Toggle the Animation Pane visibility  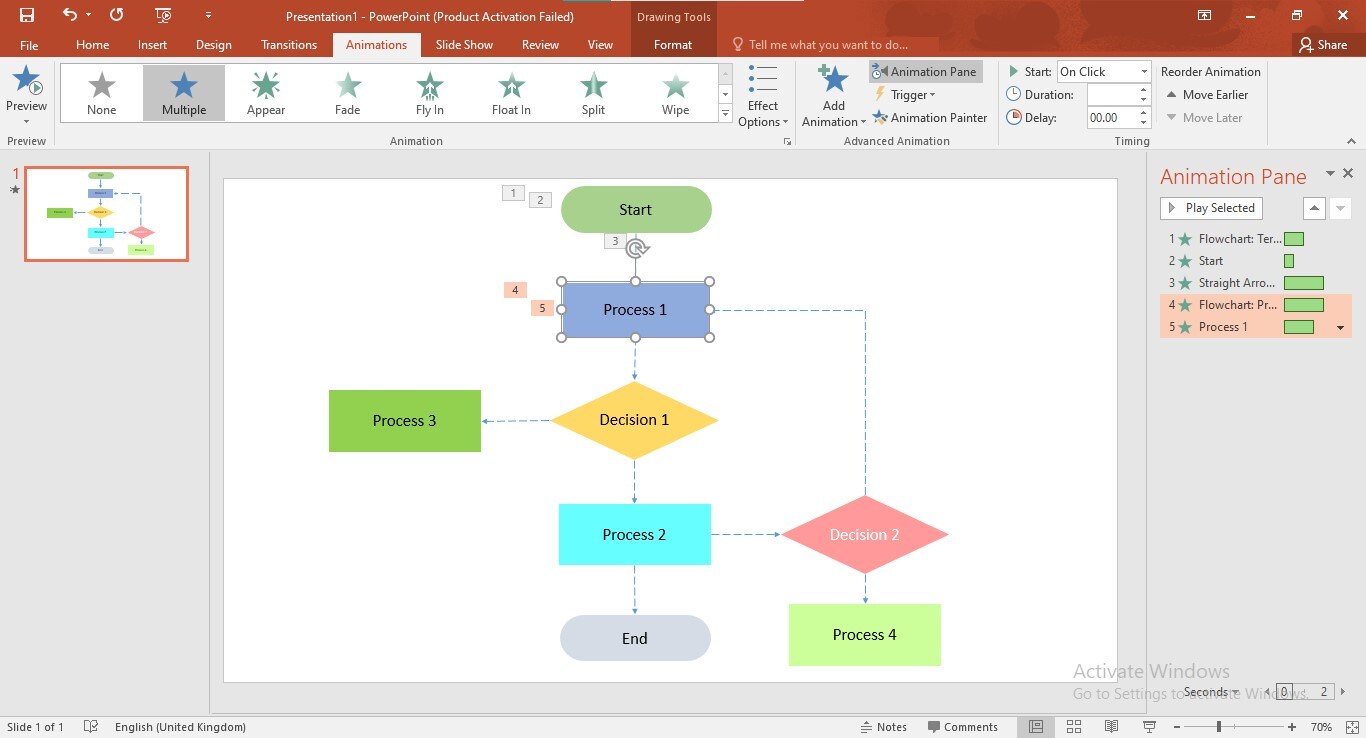click(x=925, y=71)
